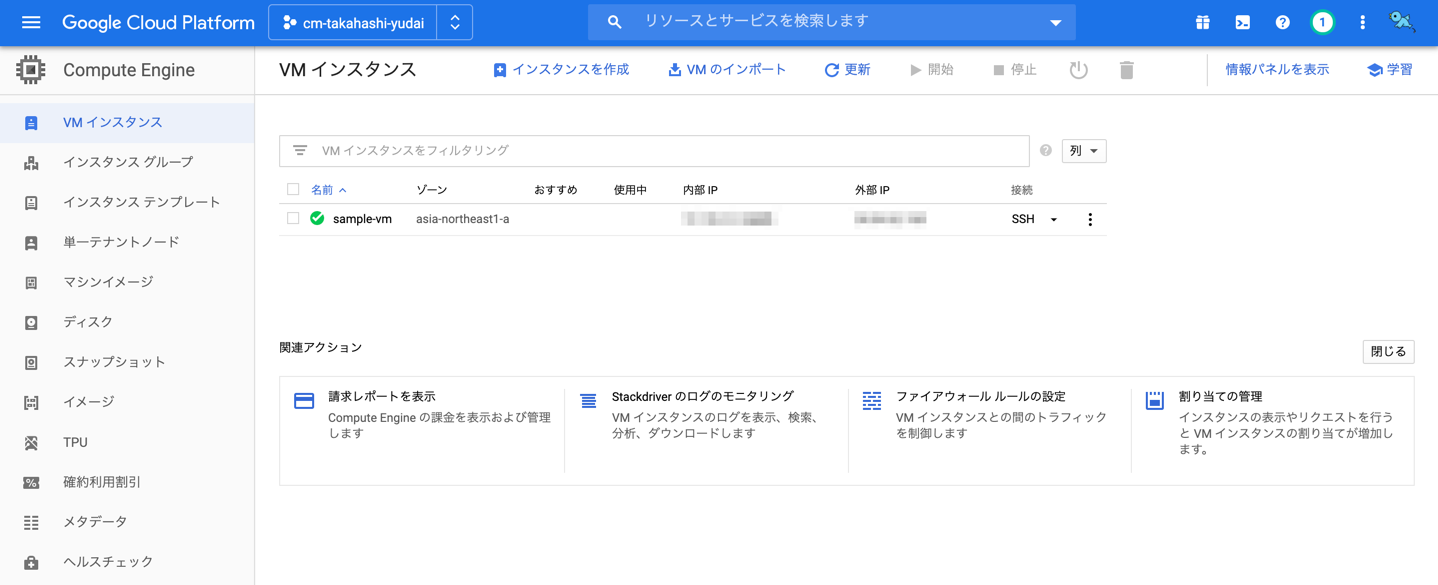Image resolution: width=1438 pixels, height=585 pixels.
Task: Open the sample-vm row options menu
Action: point(1090,218)
